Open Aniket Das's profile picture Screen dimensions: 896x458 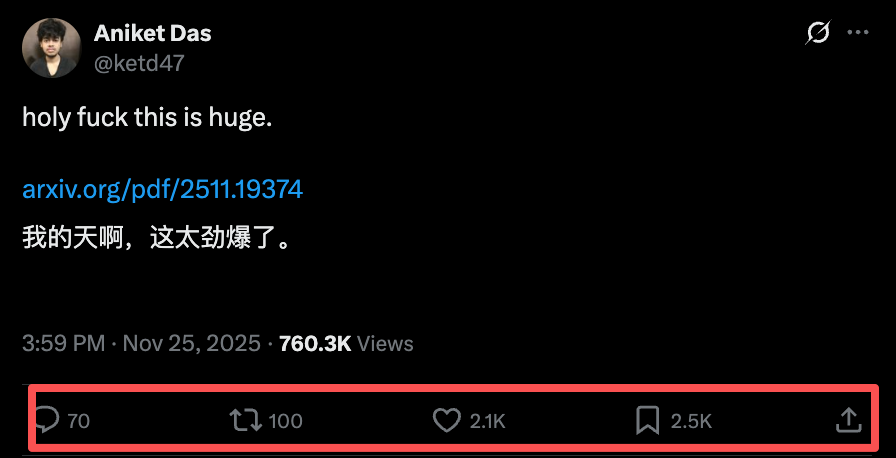point(51,48)
